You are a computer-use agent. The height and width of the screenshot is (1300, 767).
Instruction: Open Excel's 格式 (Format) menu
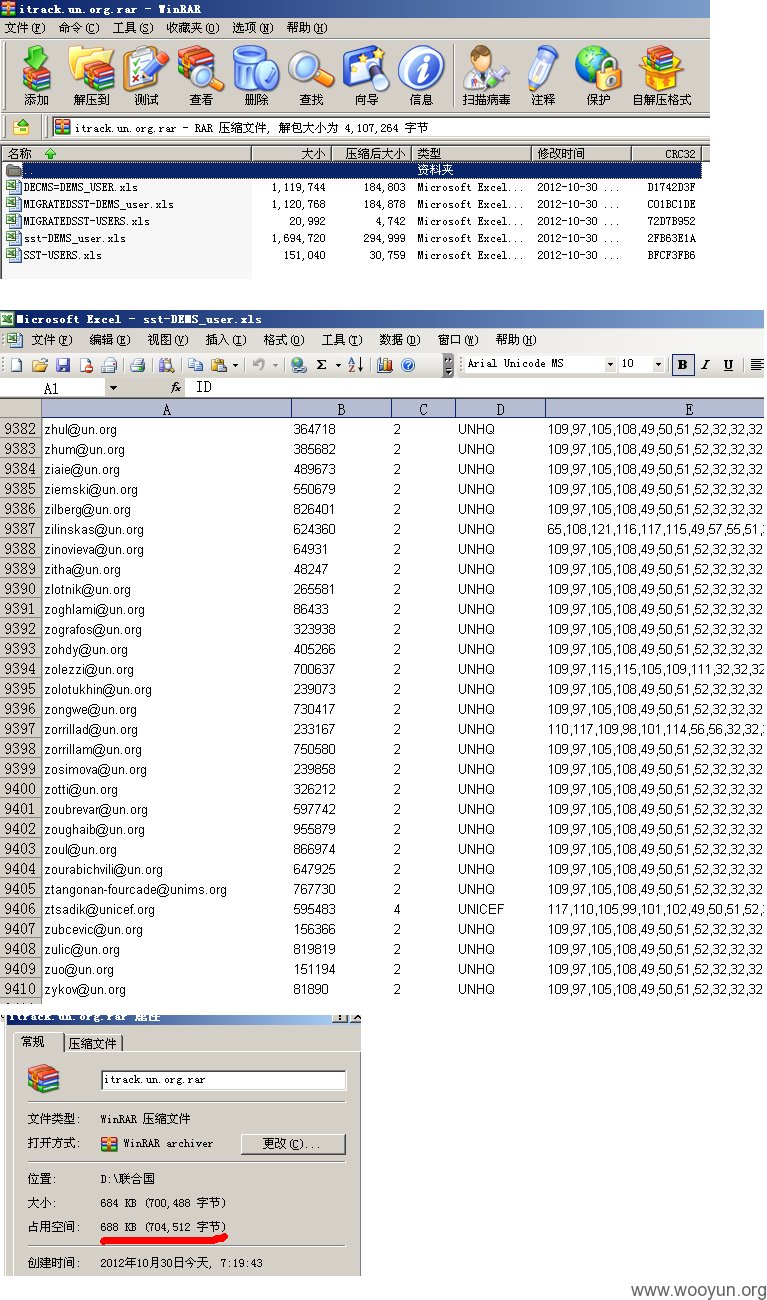tap(284, 341)
